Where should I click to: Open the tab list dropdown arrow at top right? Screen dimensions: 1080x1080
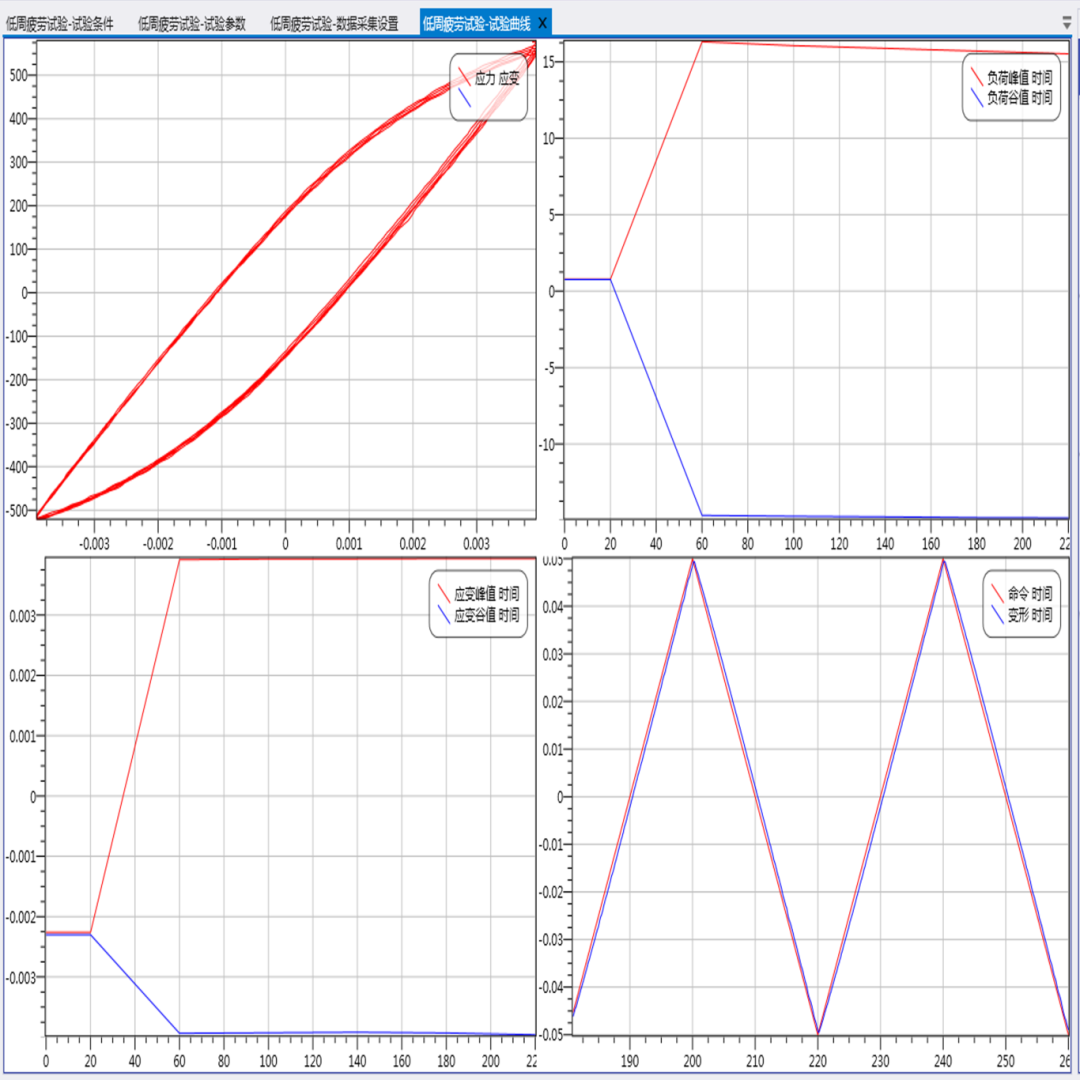click(x=1067, y=24)
